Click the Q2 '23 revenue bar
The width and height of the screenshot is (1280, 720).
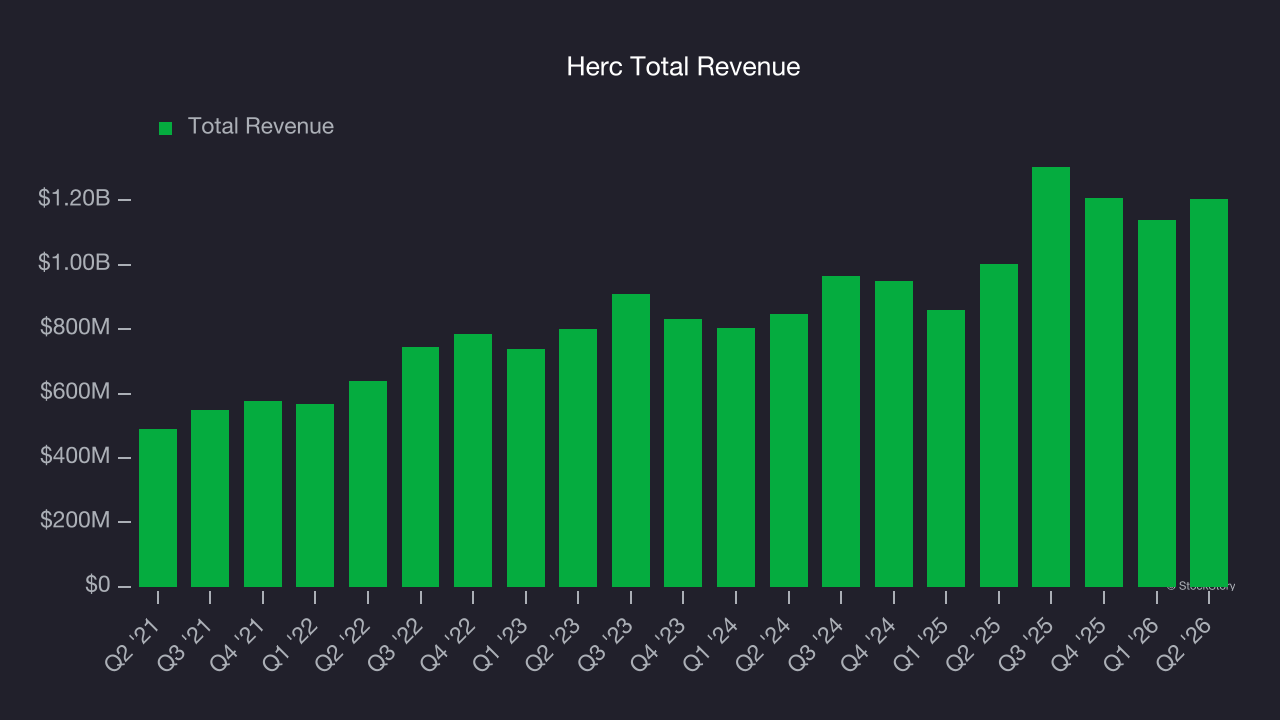[578, 458]
